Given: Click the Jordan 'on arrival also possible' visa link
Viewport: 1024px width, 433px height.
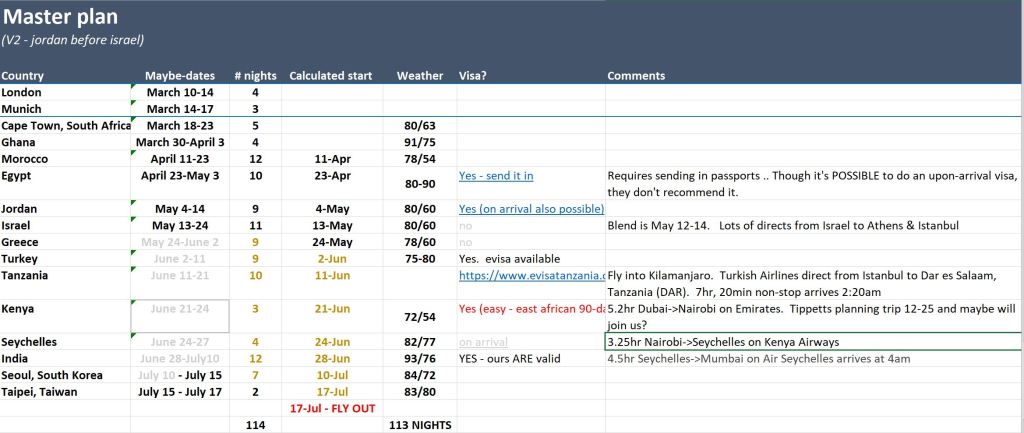Looking at the screenshot, I should 531,209.
